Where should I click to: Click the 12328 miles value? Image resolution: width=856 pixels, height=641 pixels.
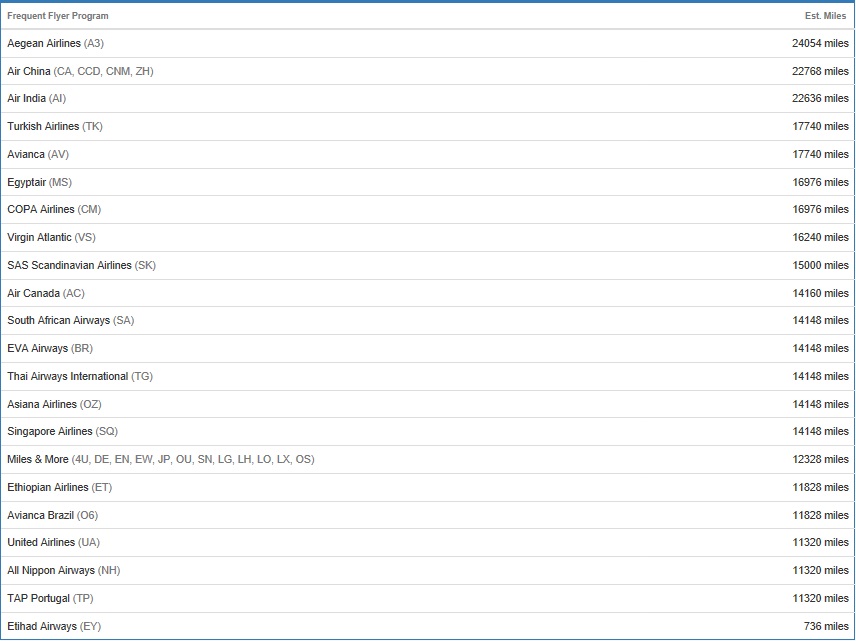click(x=821, y=459)
